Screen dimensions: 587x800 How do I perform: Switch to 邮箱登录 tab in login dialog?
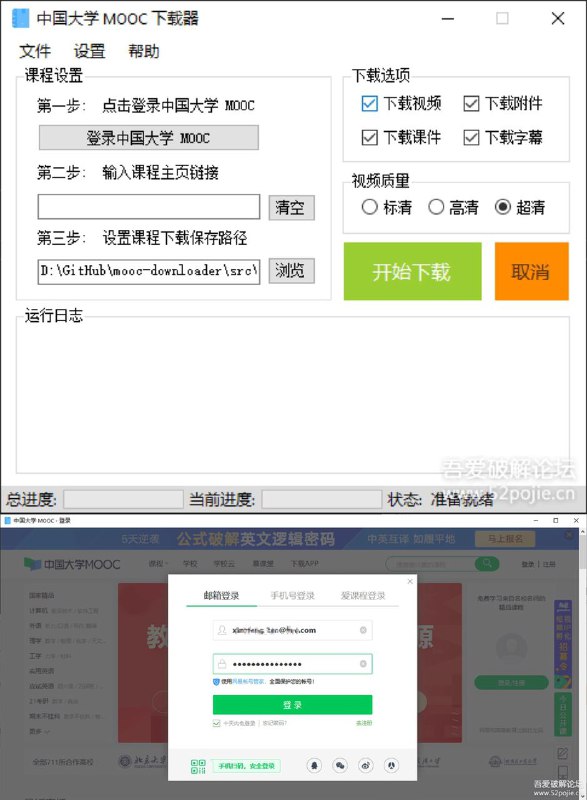[221, 595]
